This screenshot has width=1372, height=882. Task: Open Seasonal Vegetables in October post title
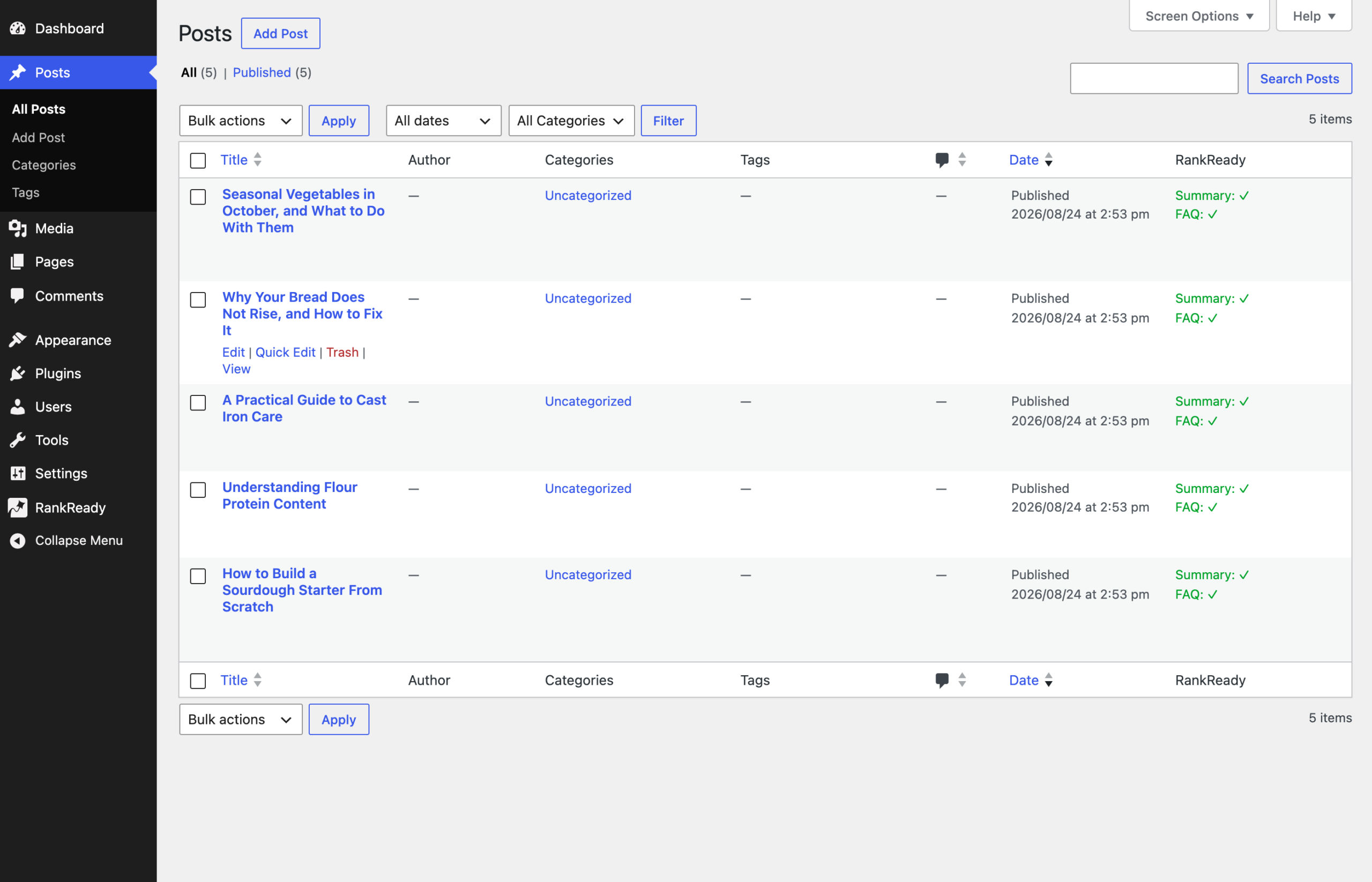[x=303, y=210]
